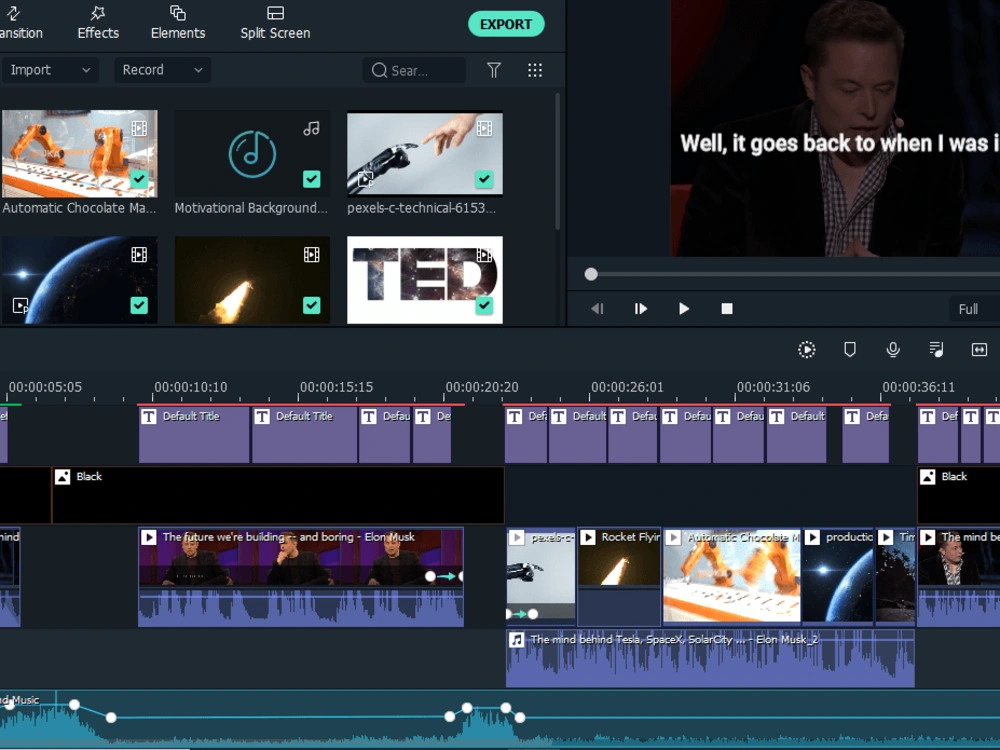Click the T icon on first Default Title

tap(149, 417)
